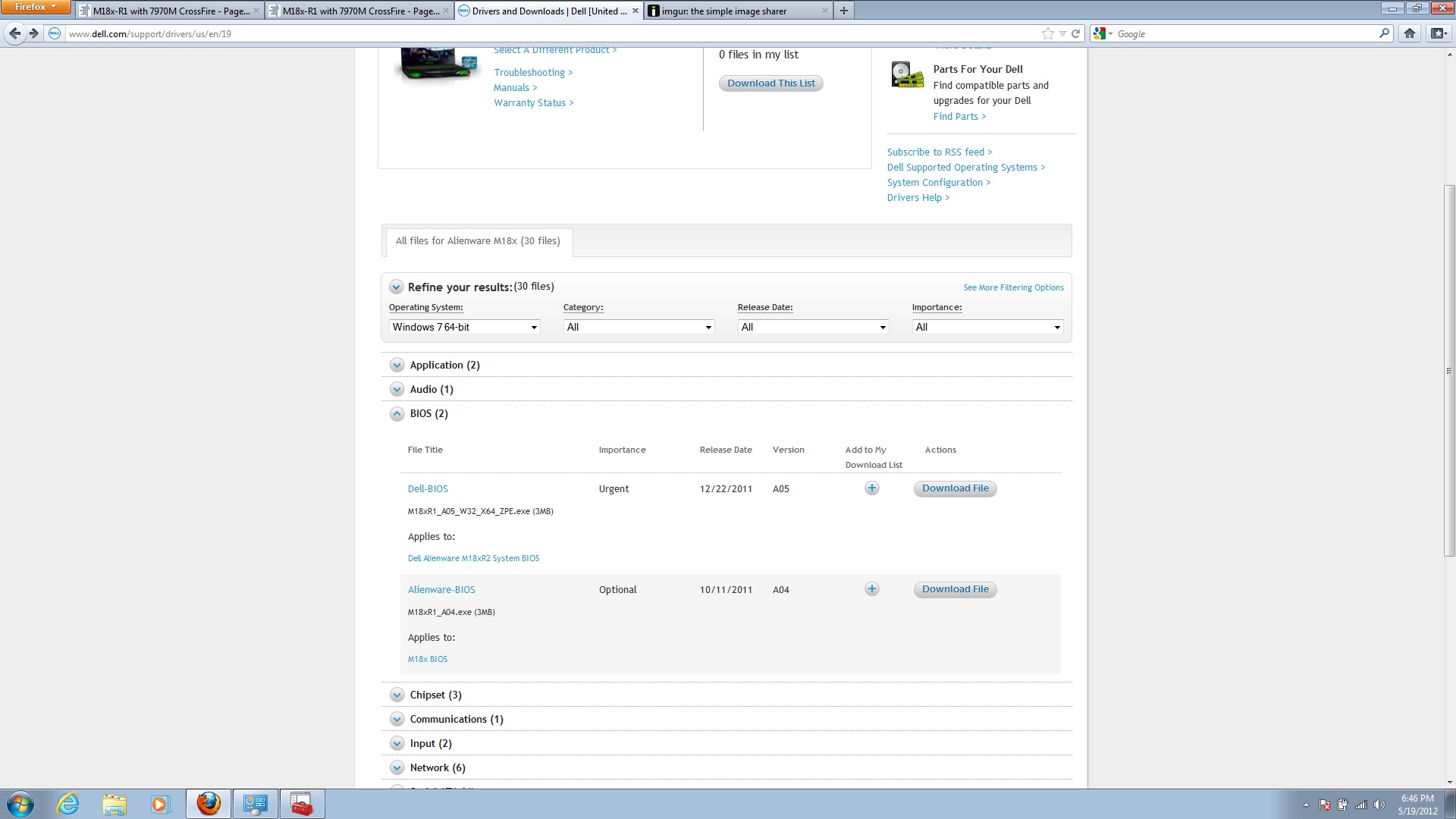The width and height of the screenshot is (1456, 819).
Task: Click Download This List button
Action: click(x=770, y=83)
